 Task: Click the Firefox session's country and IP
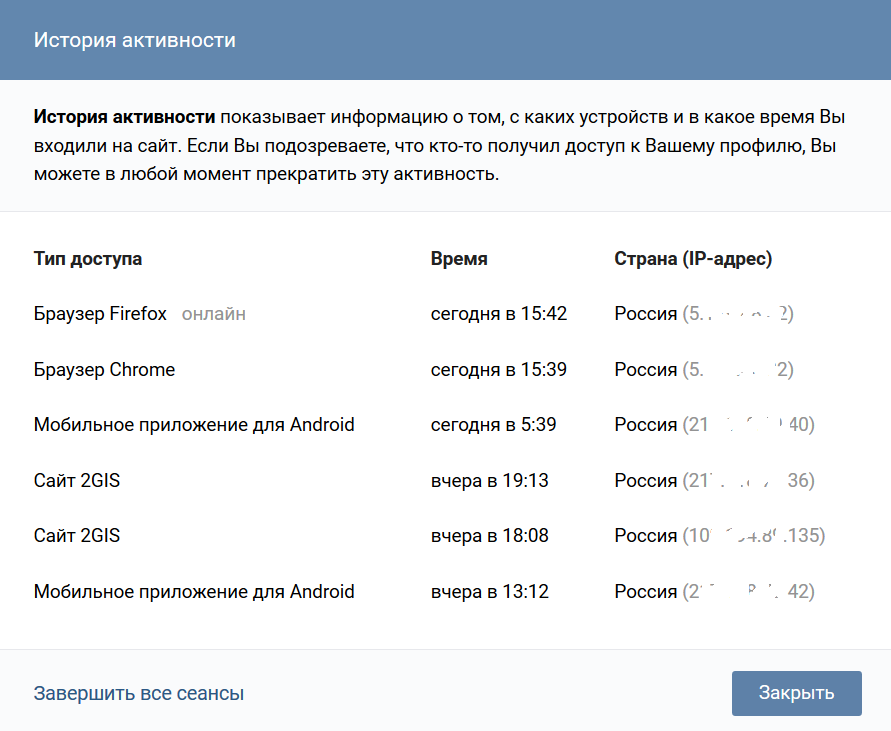704,314
